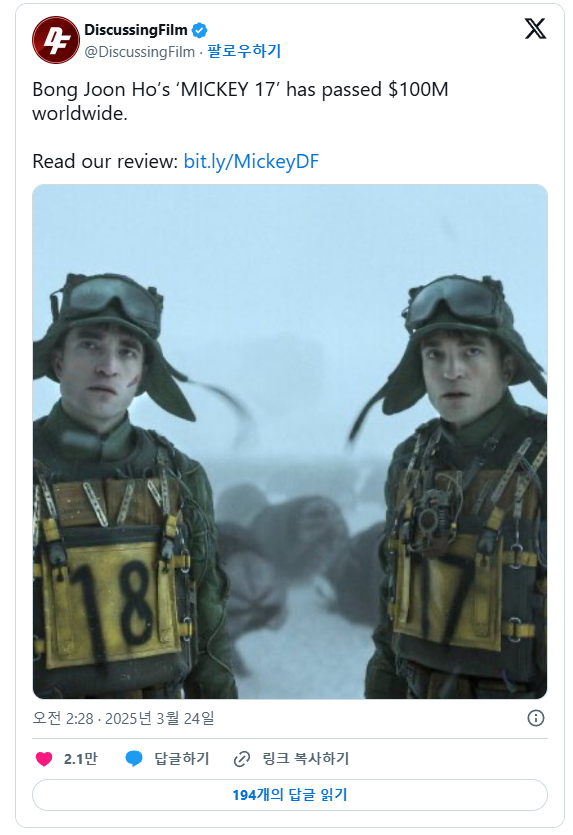Follow the account via 팔로우하기
The image size is (573, 835).
pyautogui.click(x=244, y=51)
